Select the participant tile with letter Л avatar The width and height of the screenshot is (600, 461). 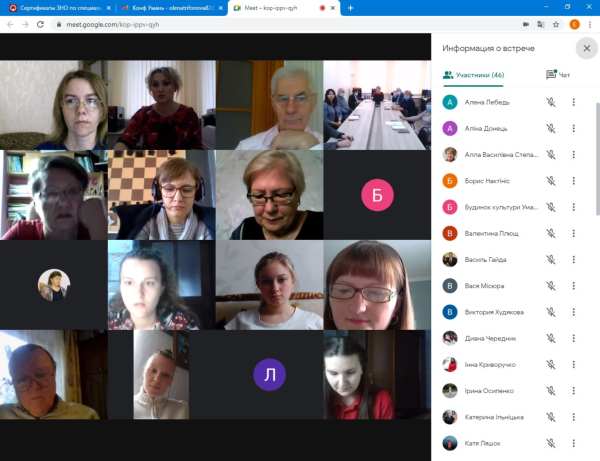coord(269,375)
